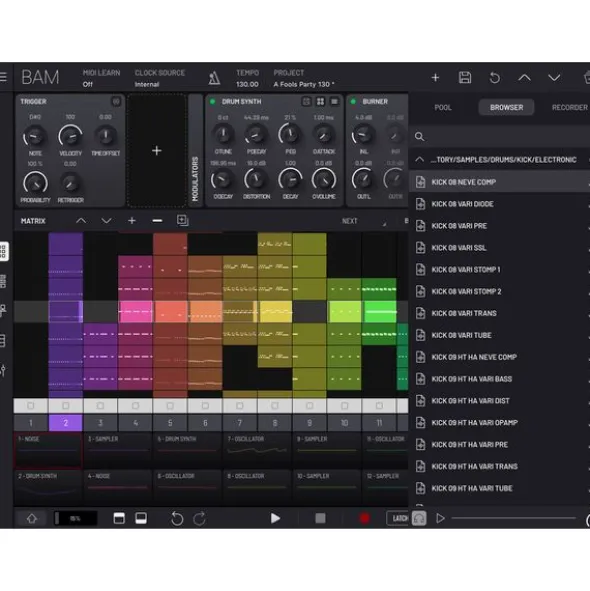Check the box above column 5

(170, 406)
